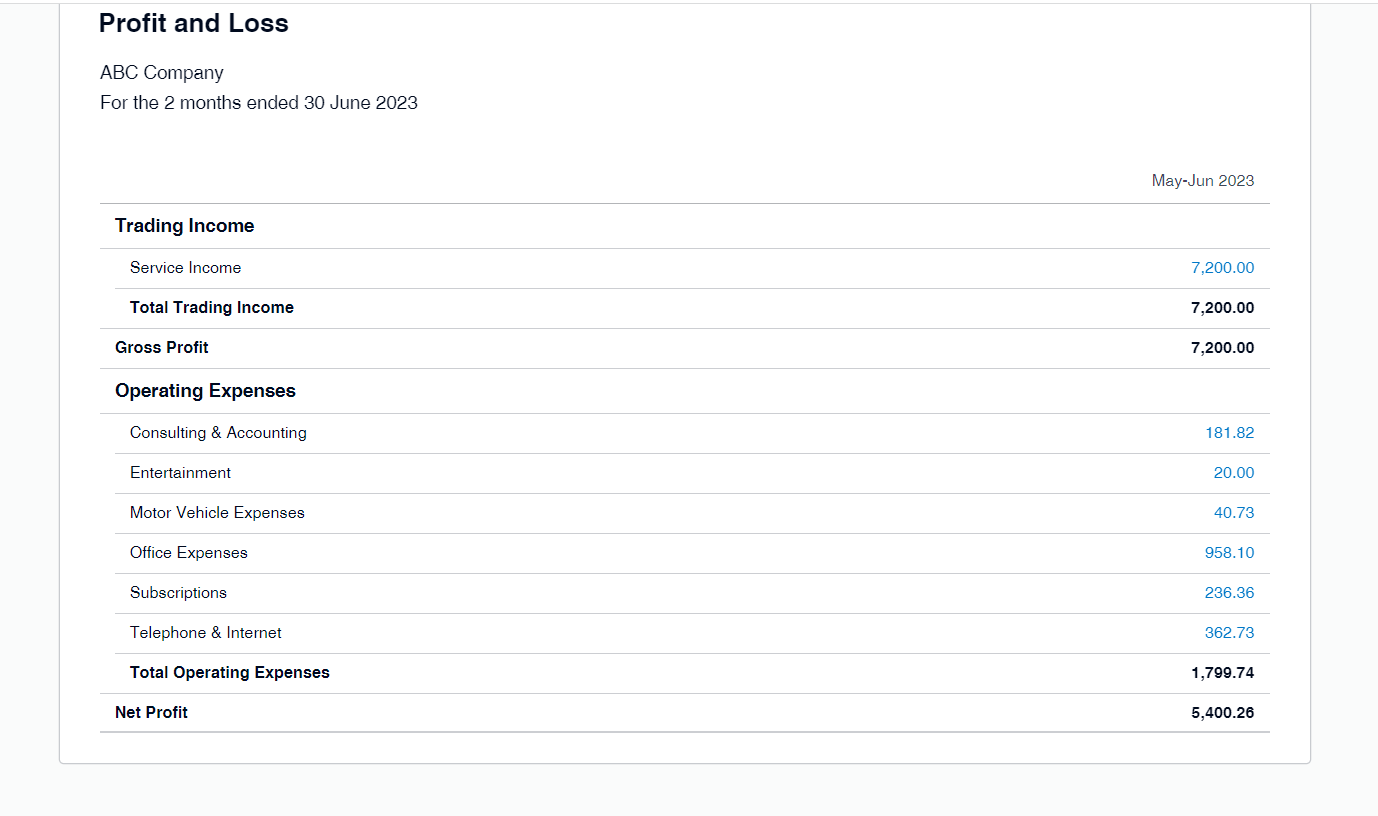Select the Office Expenses account name
The image size is (1378, 816).
pos(189,553)
